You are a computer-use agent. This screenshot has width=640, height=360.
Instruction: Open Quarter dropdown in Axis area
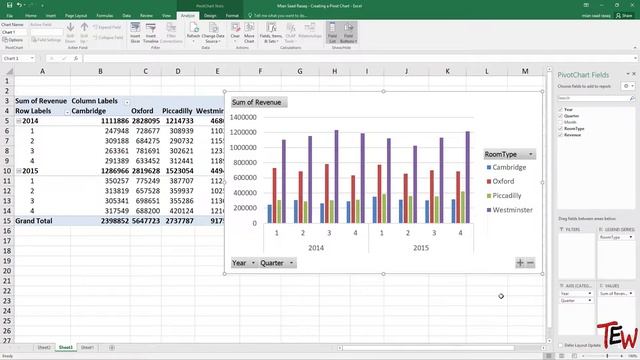pyautogui.click(x=589, y=300)
